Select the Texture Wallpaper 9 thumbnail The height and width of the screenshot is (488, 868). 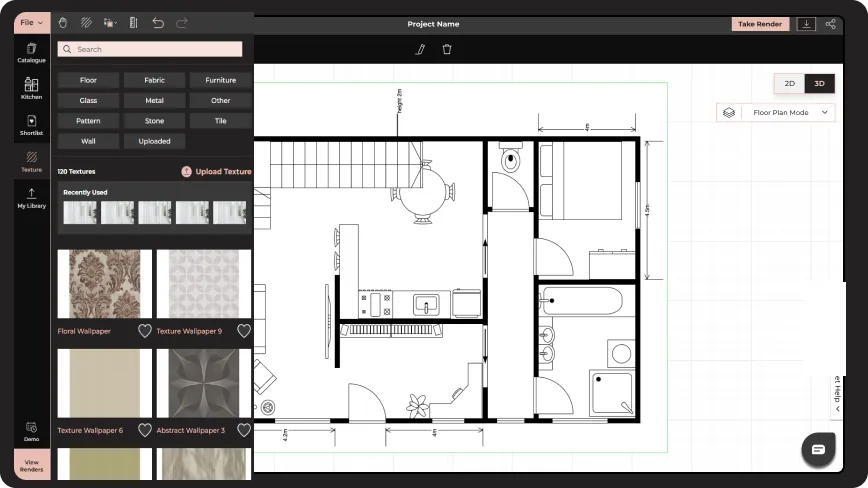tap(204, 284)
